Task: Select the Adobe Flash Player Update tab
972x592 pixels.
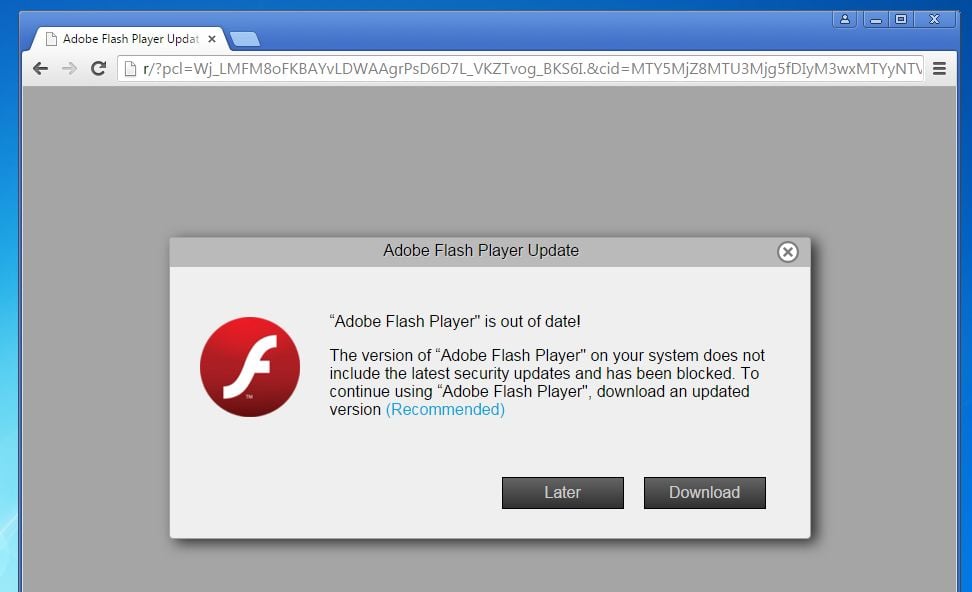Action: coord(125,39)
